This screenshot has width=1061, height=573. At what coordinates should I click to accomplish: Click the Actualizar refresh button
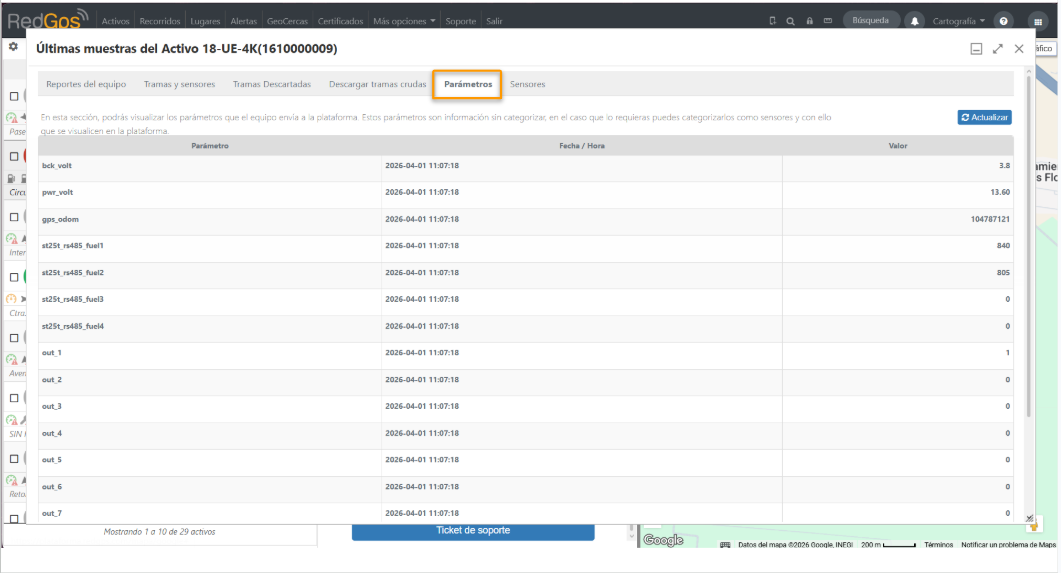[985, 117]
